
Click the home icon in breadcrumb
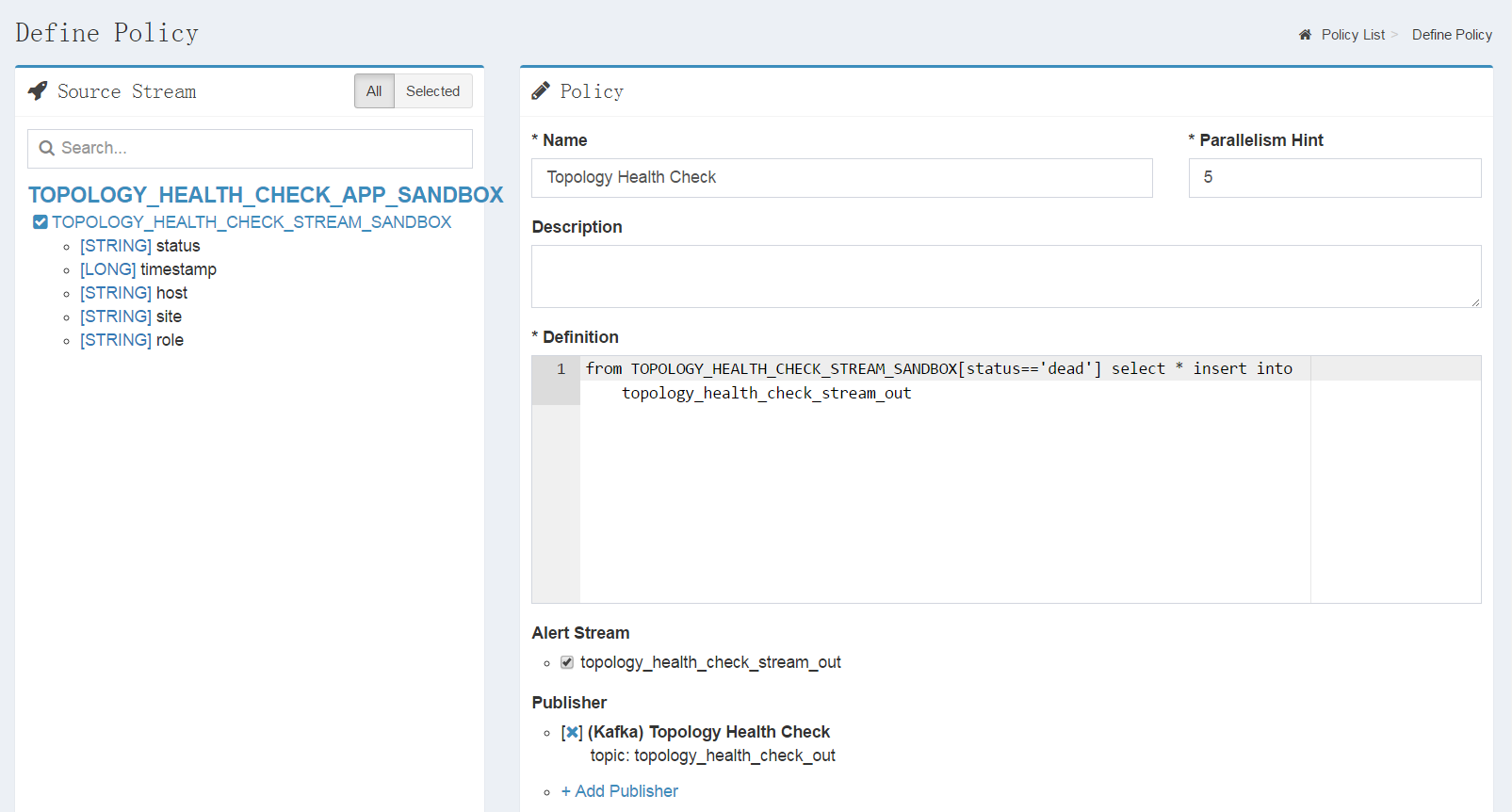(x=1305, y=35)
